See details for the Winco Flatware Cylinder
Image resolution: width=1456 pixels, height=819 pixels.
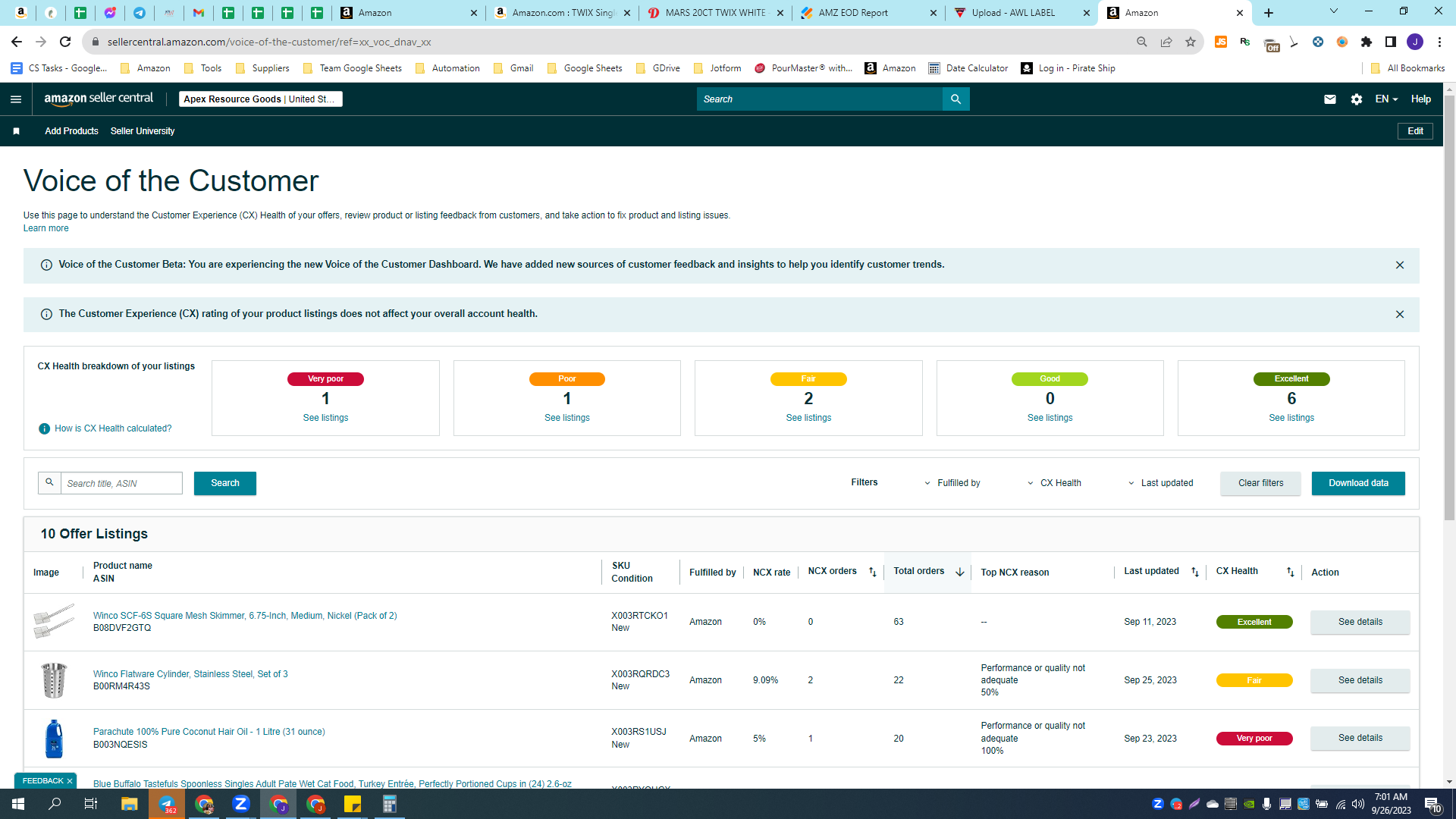tap(1360, 681)
